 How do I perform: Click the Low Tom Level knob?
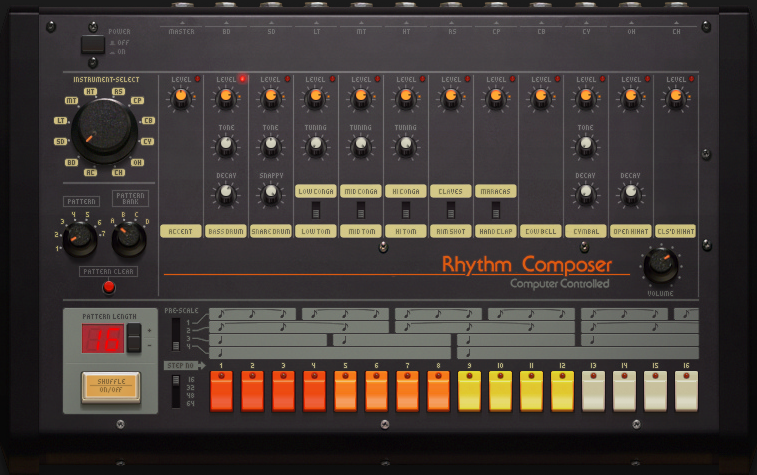pos(316,98)
